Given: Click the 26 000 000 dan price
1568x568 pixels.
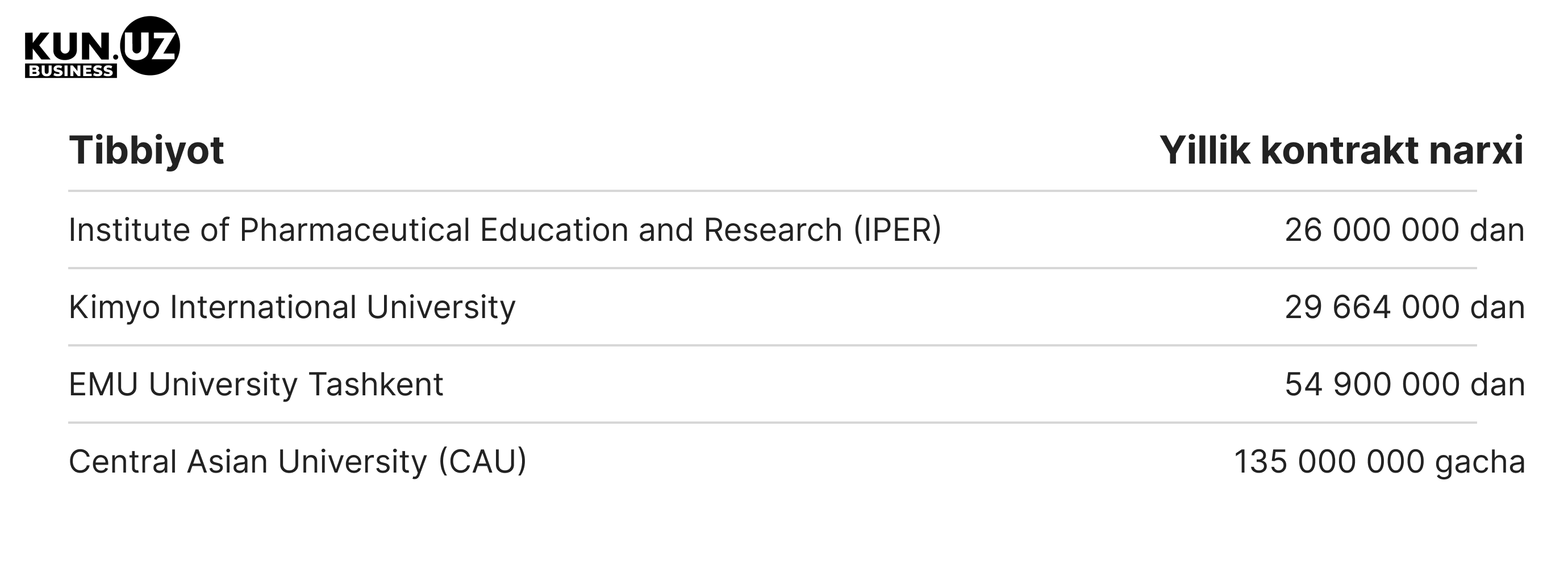Looking at the screenshot, I should [1405, 230].
